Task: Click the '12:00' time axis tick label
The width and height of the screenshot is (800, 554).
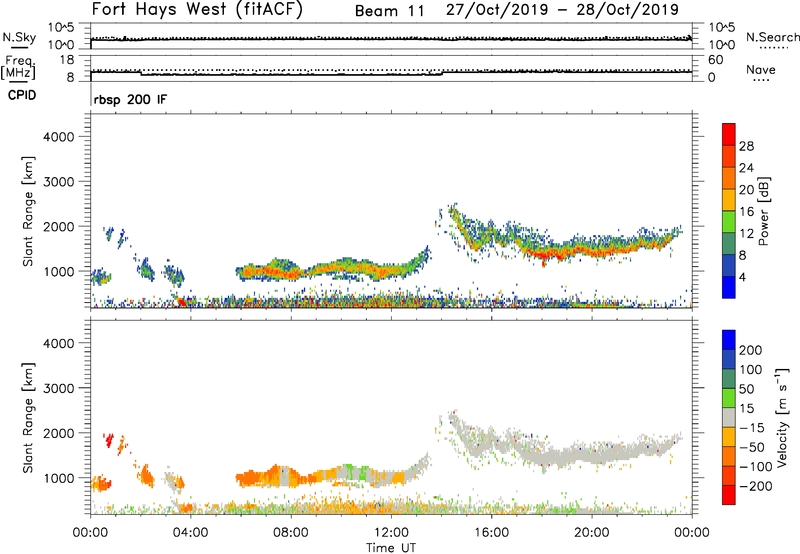Action: (x=391, y=533)
